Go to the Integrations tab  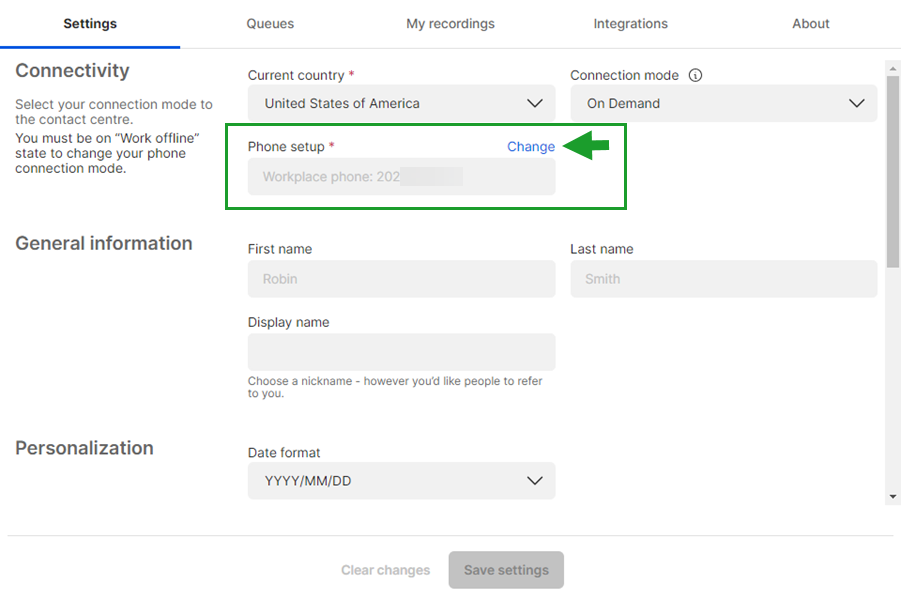[x=630, y=24]
